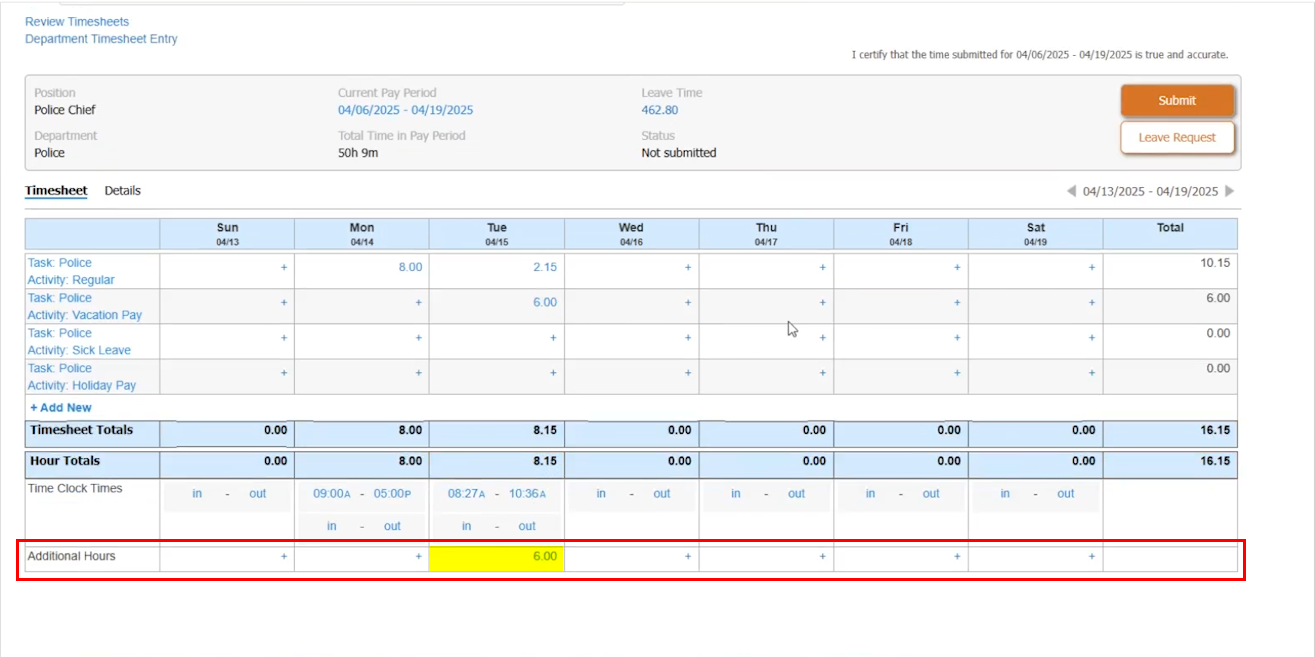Edit the highlighted 6.00 Additional Hours cell

(496, 557)
